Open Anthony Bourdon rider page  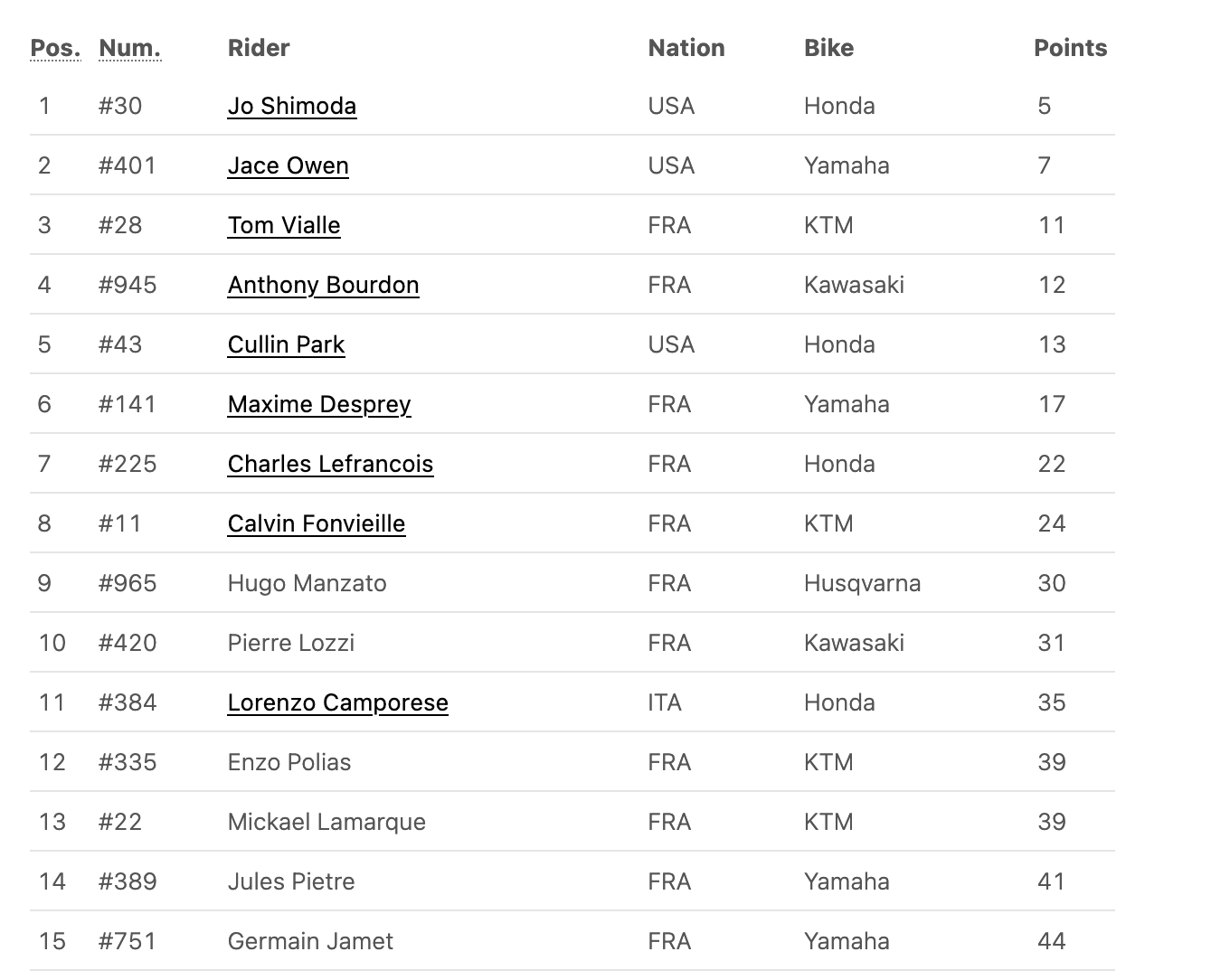pyautogui.click(x=324, y=285)
